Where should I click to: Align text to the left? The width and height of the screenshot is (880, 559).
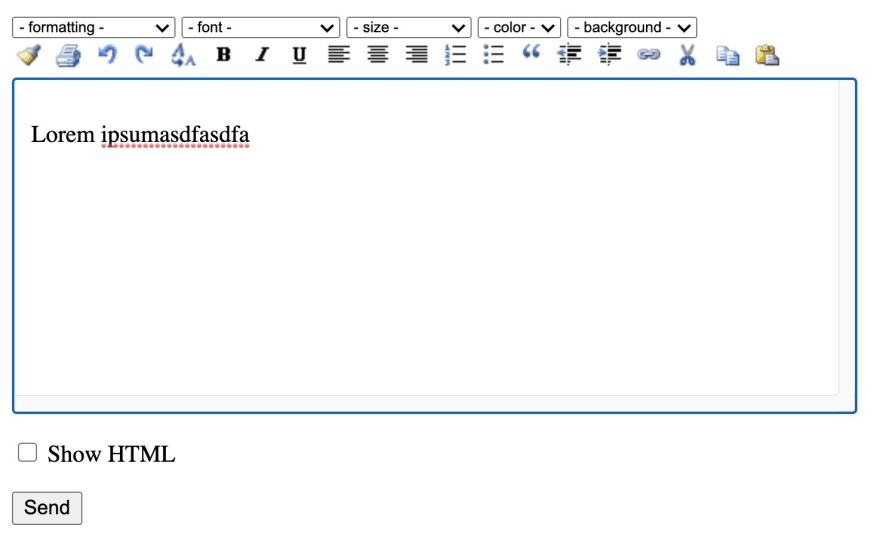tap(338, 54)
